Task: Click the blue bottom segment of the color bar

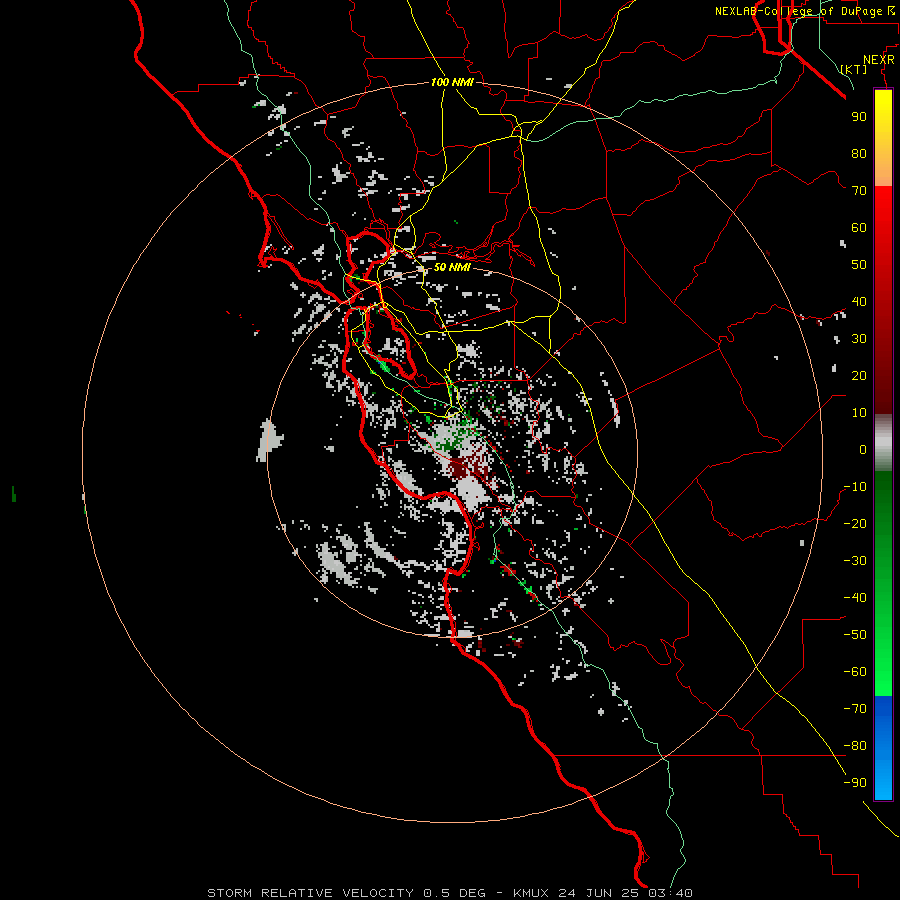Action: tap(883, 748)
